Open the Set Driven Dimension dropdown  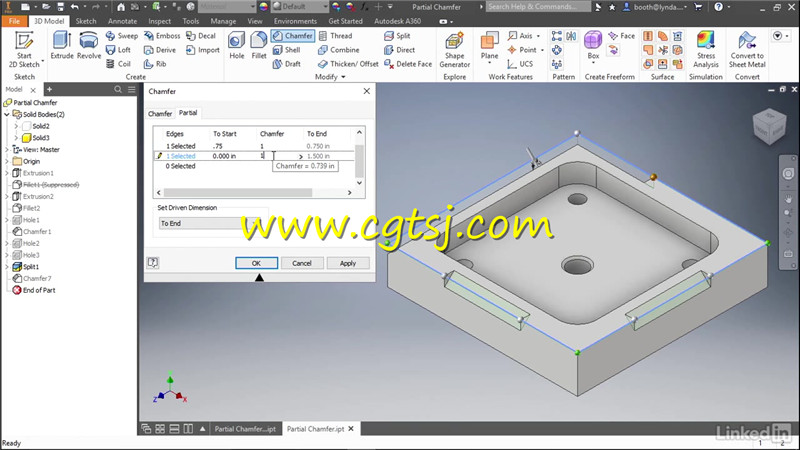213,223
